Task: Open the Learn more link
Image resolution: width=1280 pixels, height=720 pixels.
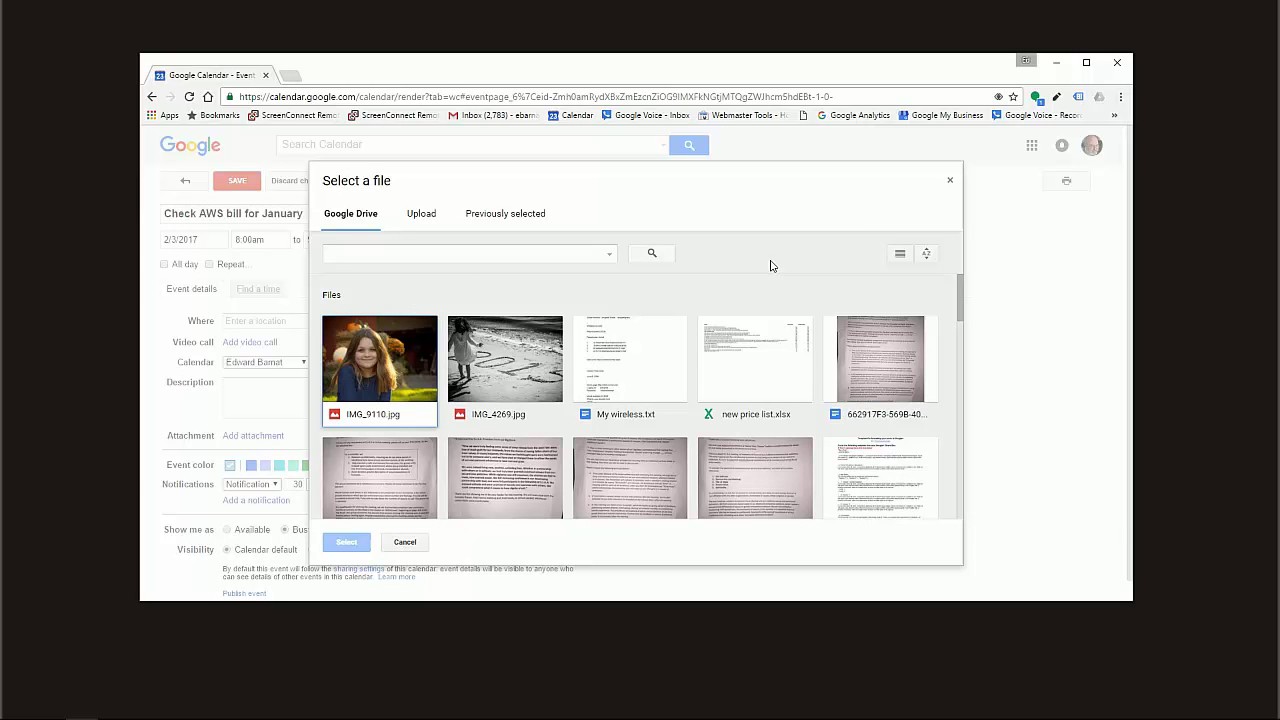Action: pos(396,577)
